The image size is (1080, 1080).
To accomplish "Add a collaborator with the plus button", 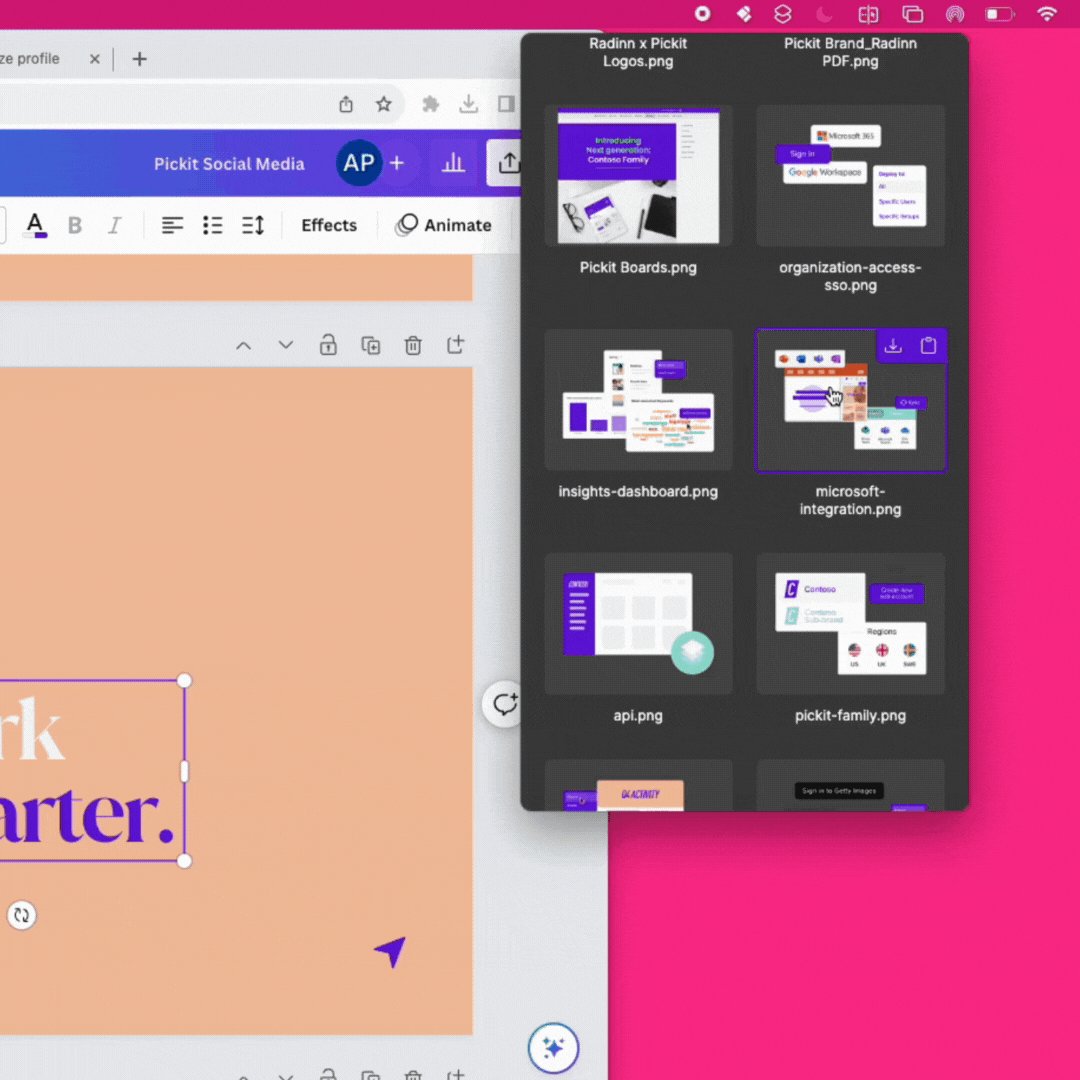I will click(397, 163).
